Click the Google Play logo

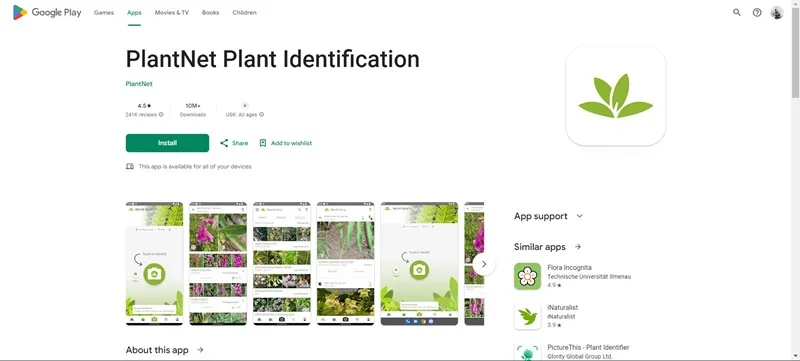coord(47,12)
